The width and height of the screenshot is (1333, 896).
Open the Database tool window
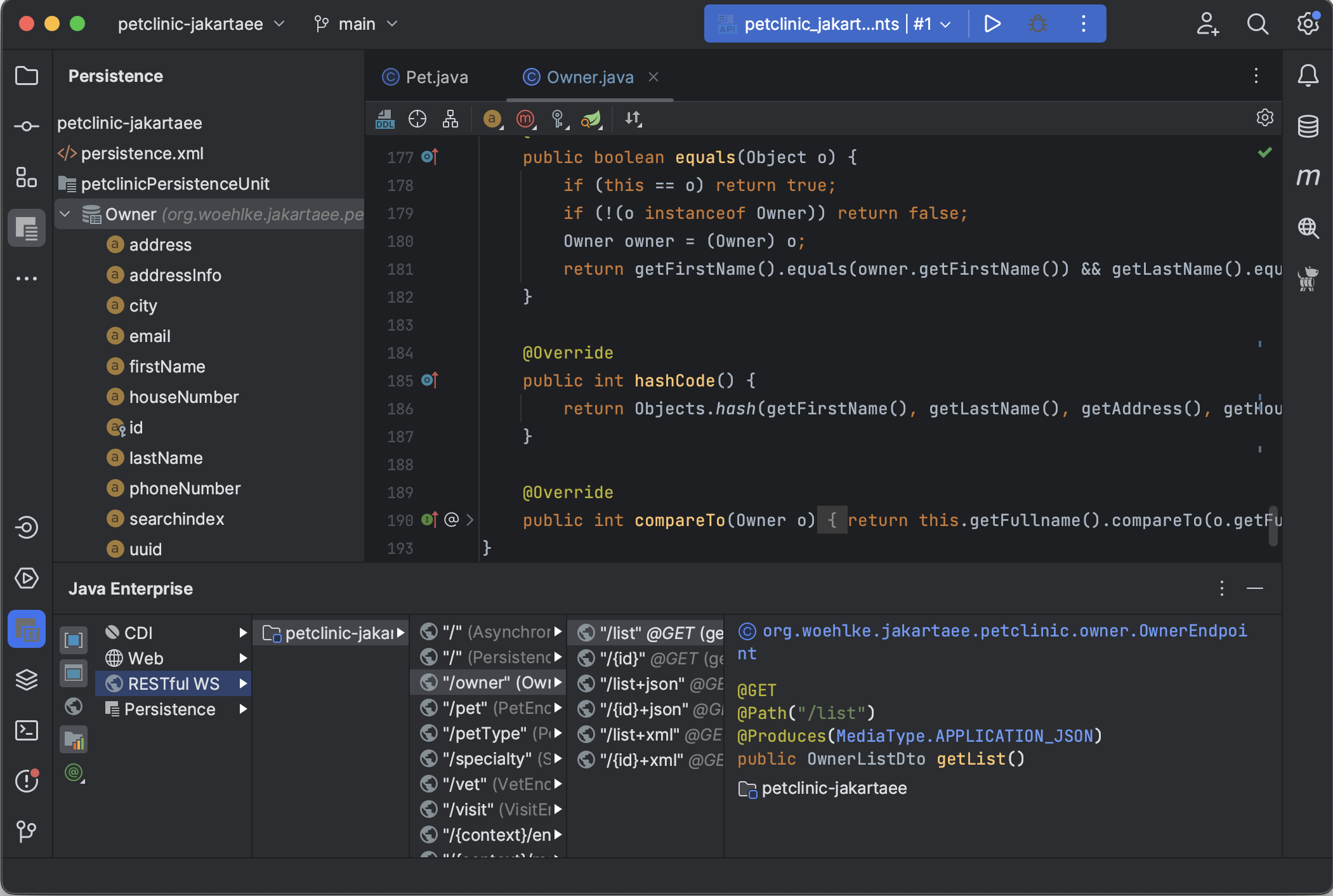tap(1308, 126)
